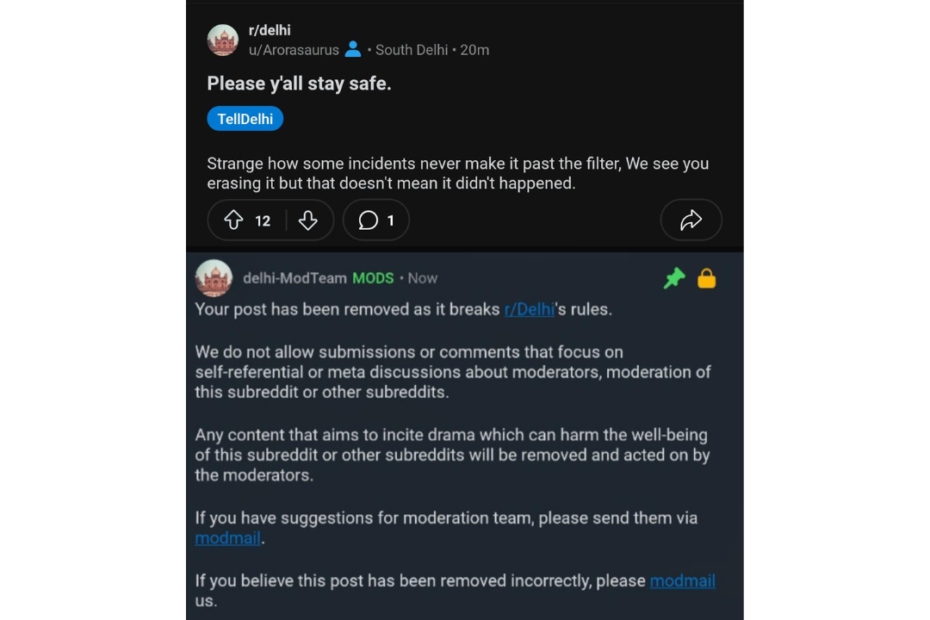Viewport: 930px width, 620px height.
Task: Click the vote count number 12
Action: pyautogui.click(x=263, y=221)
